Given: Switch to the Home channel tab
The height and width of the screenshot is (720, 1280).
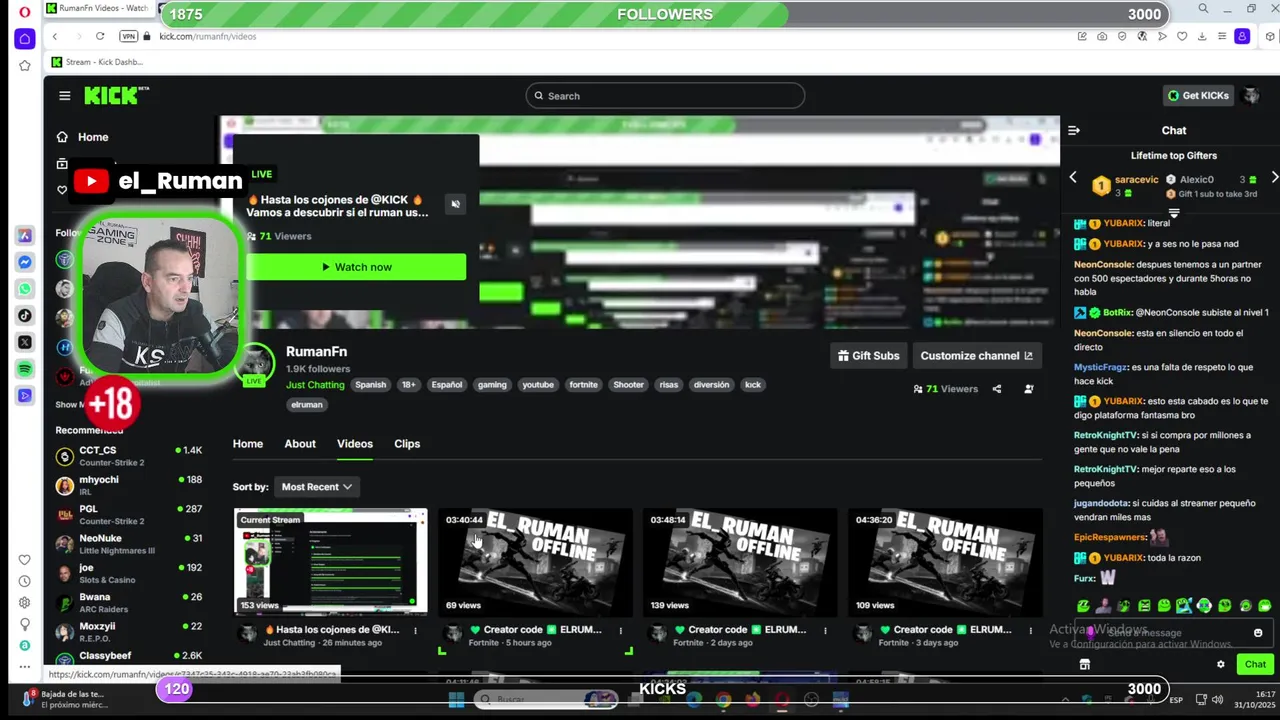Looking at the screenshot, I should pyautogui.click(x=248, y=444).
